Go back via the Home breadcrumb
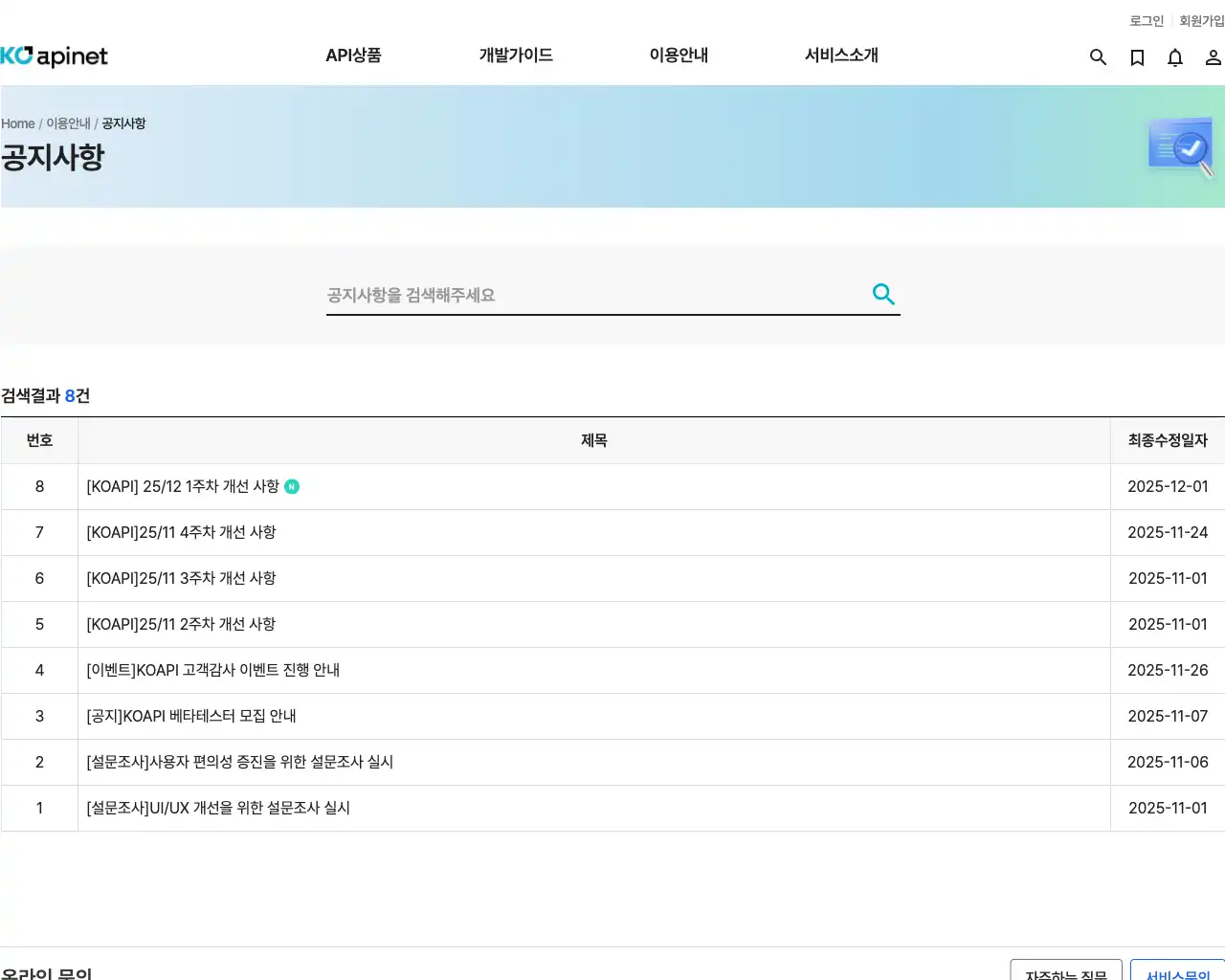 pyautogui.click(x=17, y=123)
